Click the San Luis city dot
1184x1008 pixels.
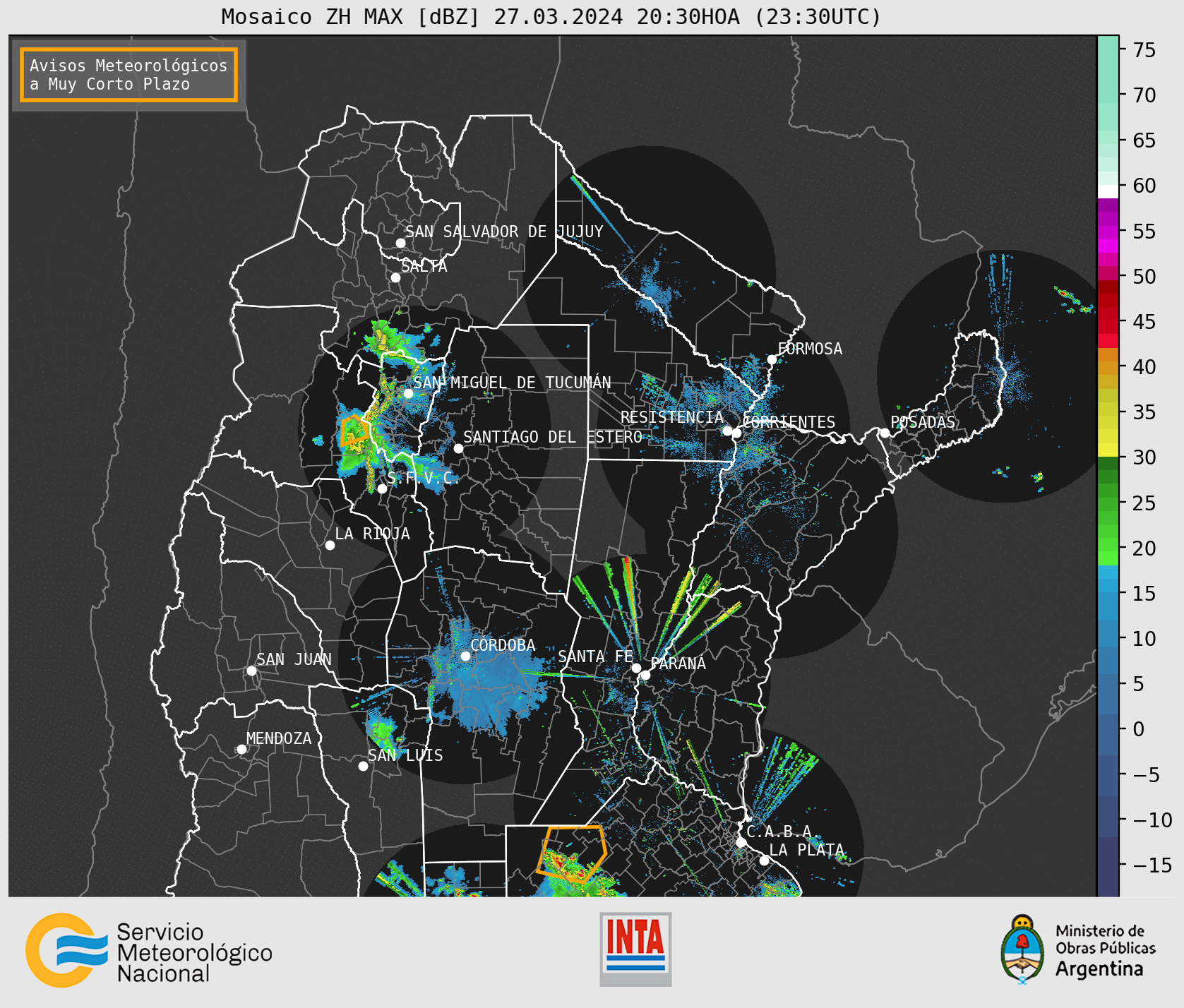(363, 766)
